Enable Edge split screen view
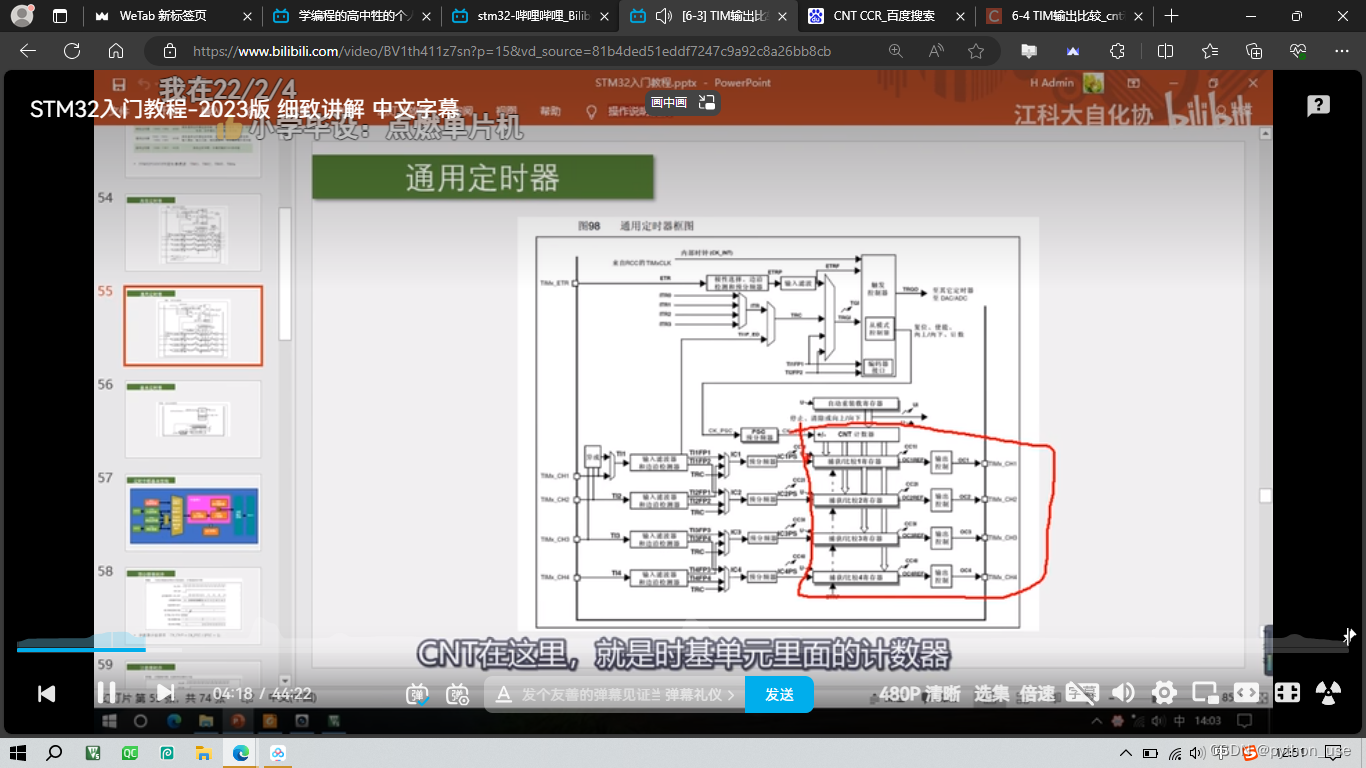The height and width of the screenshot is (768, 1366). (x=1165, y=51)
